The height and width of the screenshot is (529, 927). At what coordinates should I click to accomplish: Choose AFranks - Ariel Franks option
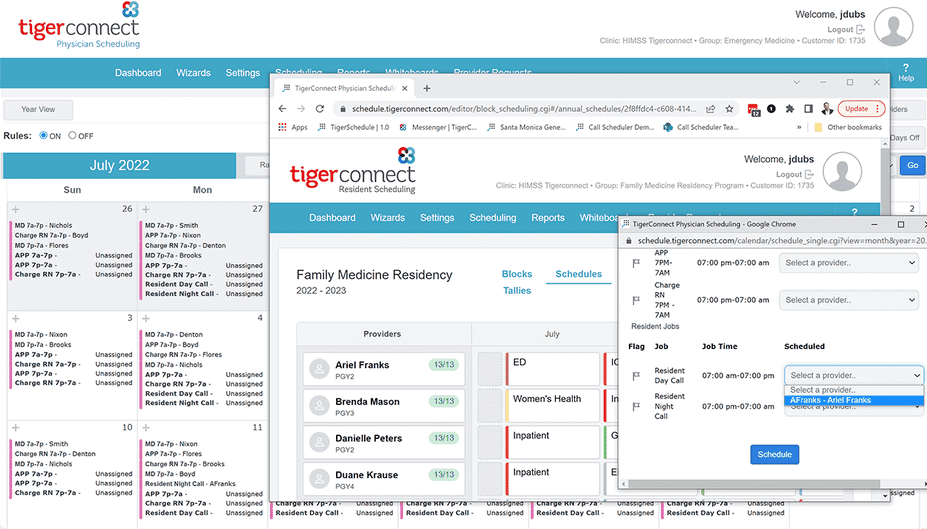pos(854,400)
